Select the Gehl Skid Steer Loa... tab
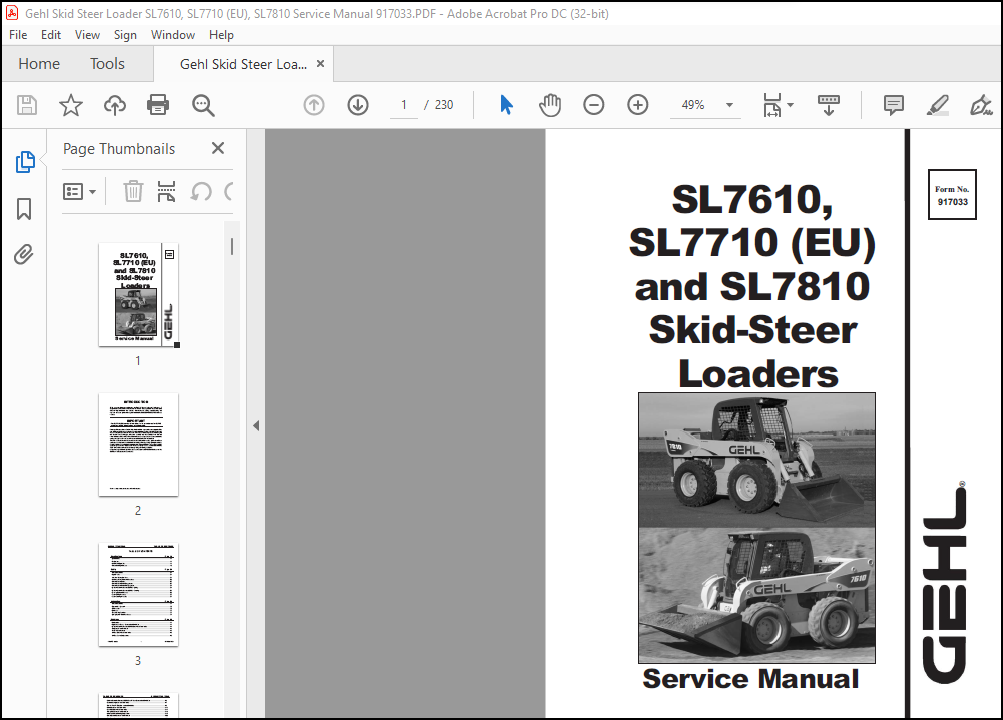1003x720 pixels. click(x=243, y=64)
